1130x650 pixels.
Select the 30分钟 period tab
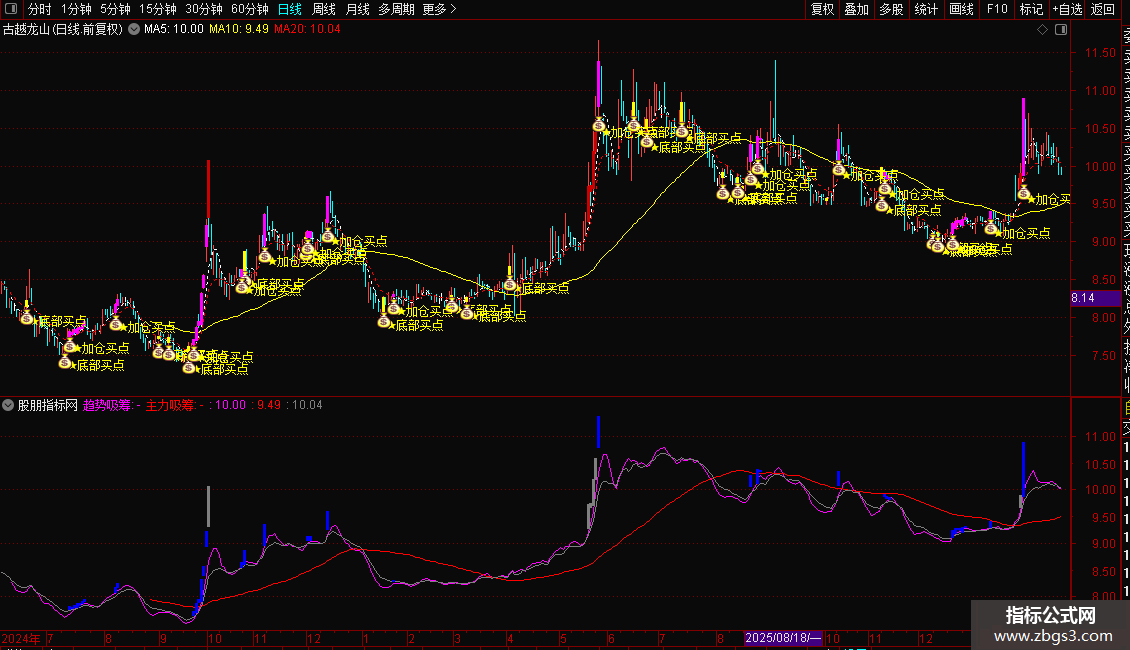[x=204, y=9]
